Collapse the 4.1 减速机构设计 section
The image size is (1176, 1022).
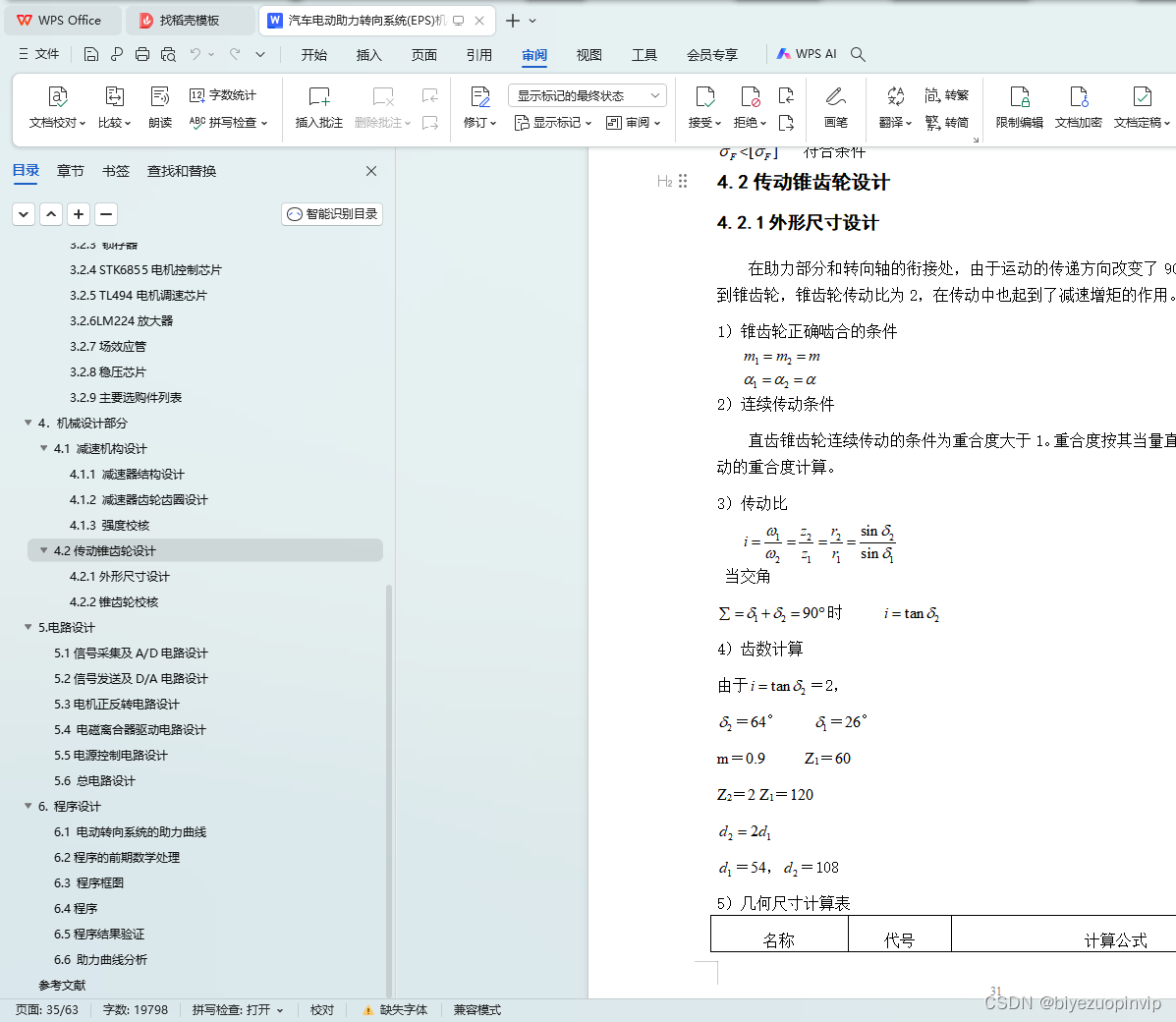(x=43, y=449)
